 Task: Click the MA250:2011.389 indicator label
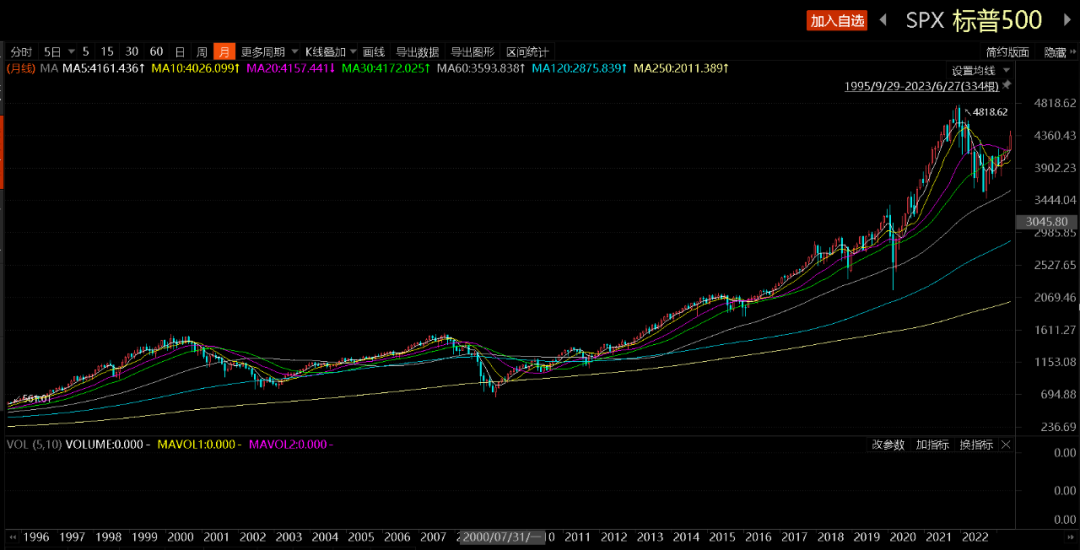[681, 68]
